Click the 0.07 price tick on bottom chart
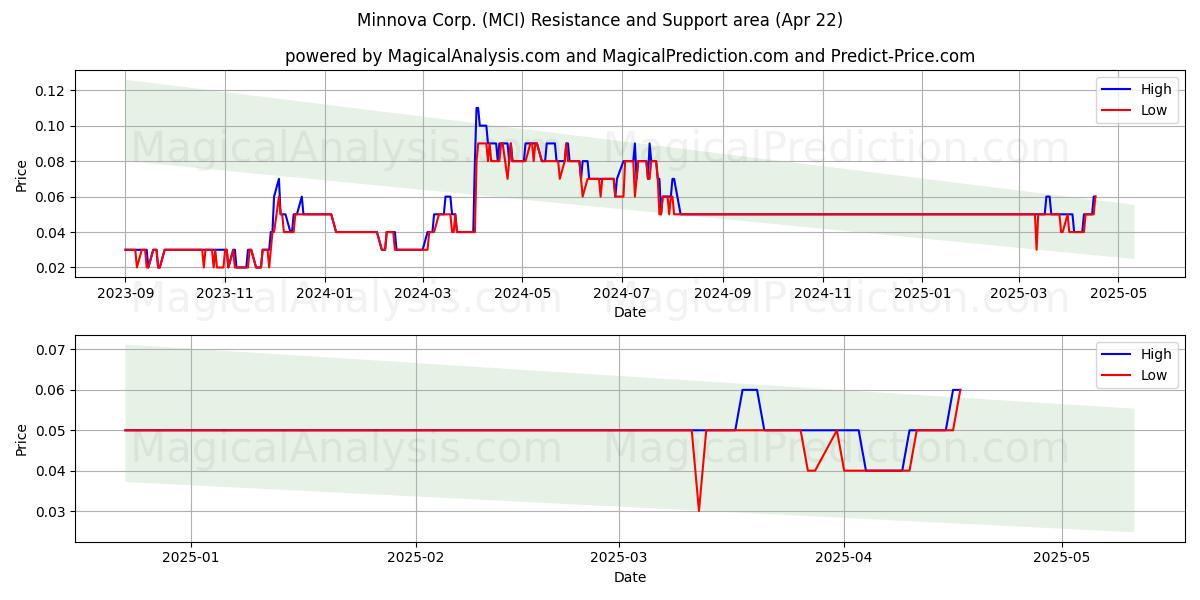This screenshot has height=600, width=1200. pyautogui.click(x=50, y=350)
